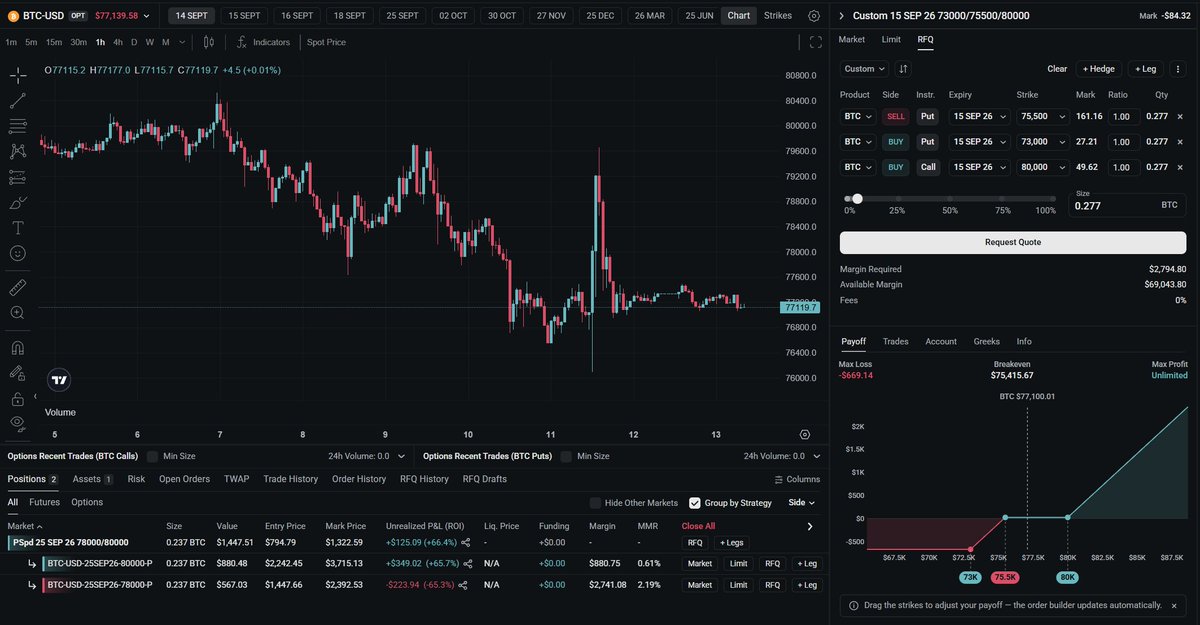Screen dimensions: 1200x625
Task: Add a hedge with + Hedge
Action: coord(1099,69)
